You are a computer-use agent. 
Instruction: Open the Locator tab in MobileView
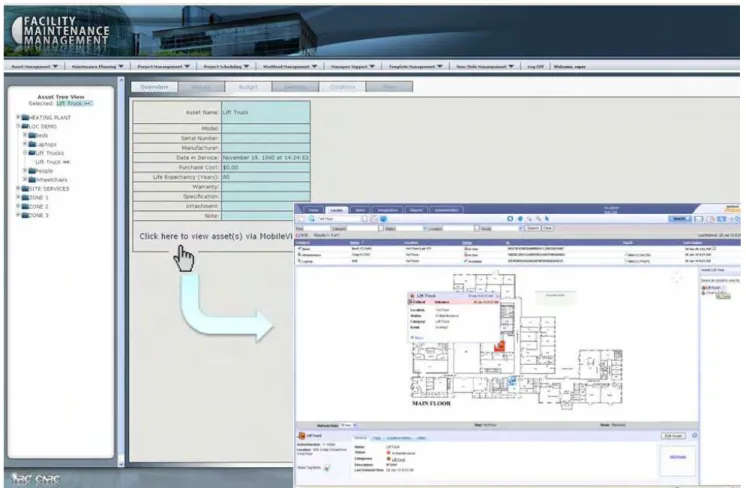tap(337, 210)
